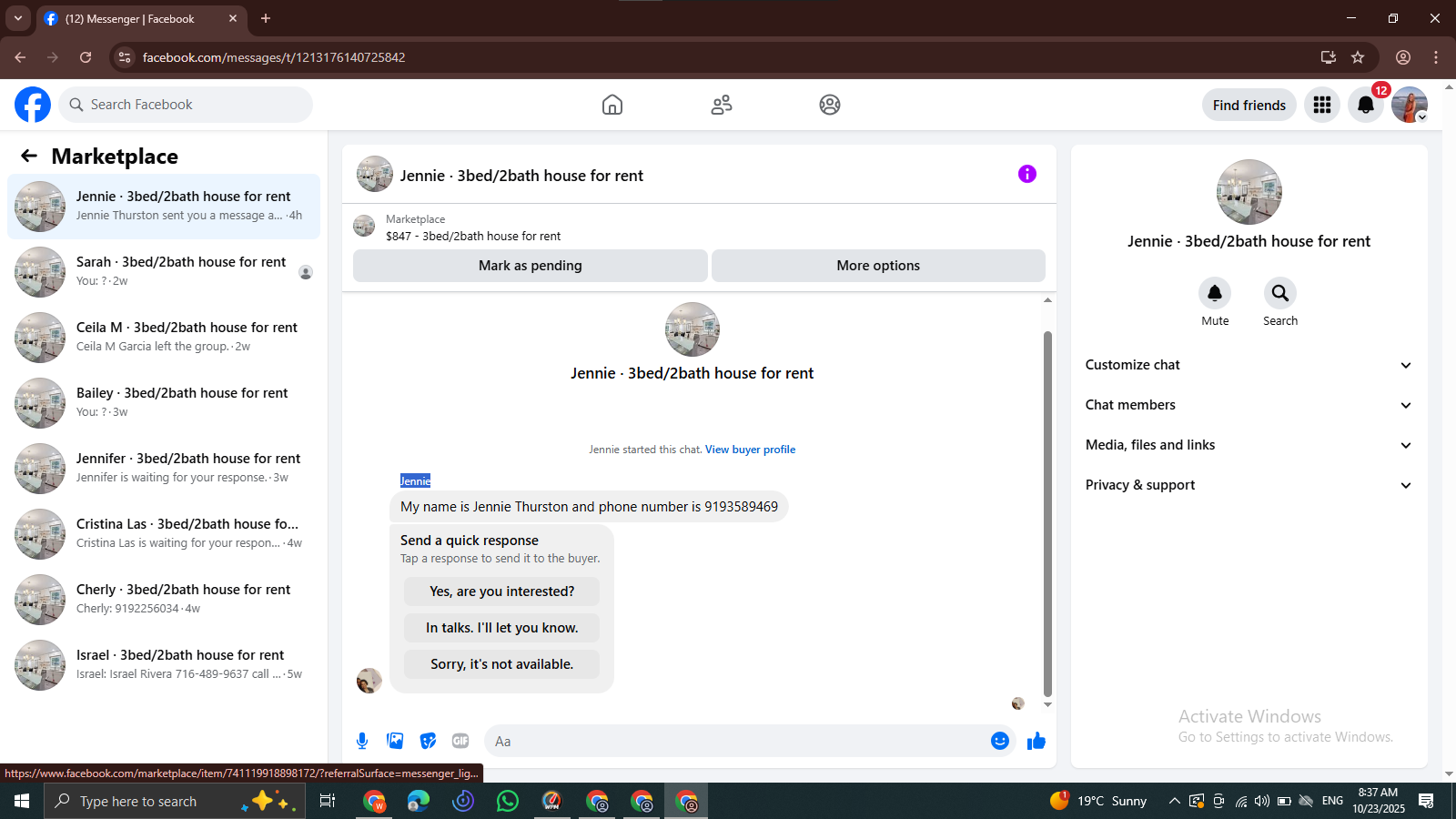
Task: Open Israel 3bed/2bath chat
Action: [x=164, y=665]
